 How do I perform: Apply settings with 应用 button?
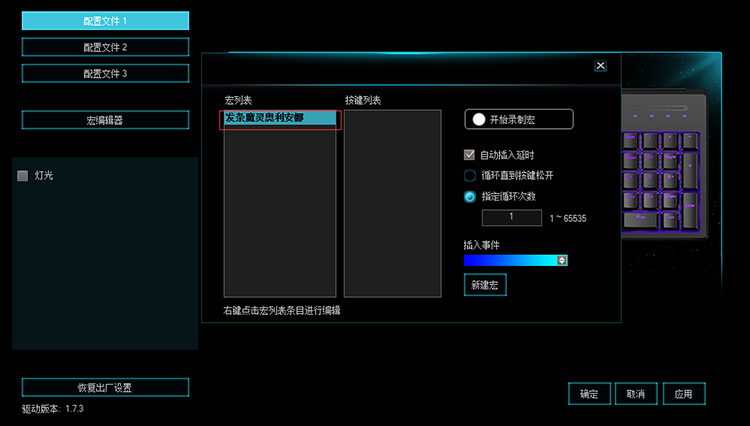click(x=684, y=394)
